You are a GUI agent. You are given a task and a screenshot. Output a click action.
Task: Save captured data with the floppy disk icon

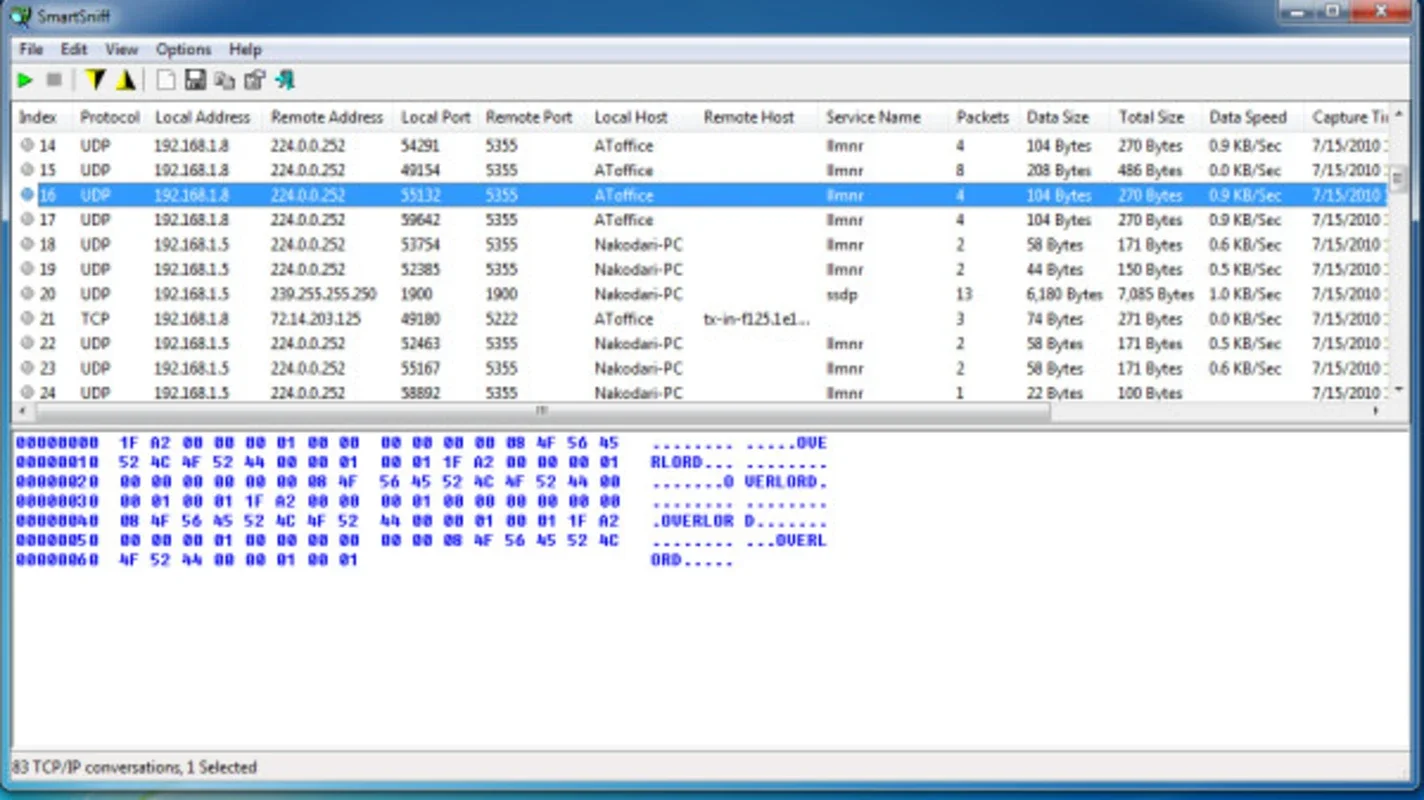196,80
